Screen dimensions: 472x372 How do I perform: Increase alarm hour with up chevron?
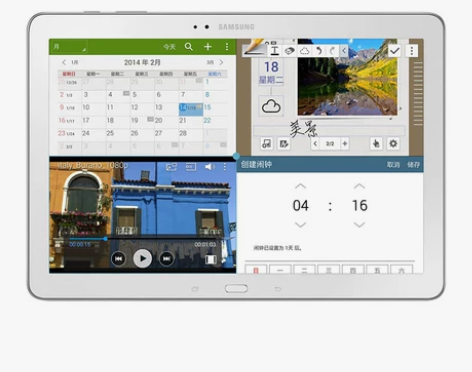(x=300, y=186)
